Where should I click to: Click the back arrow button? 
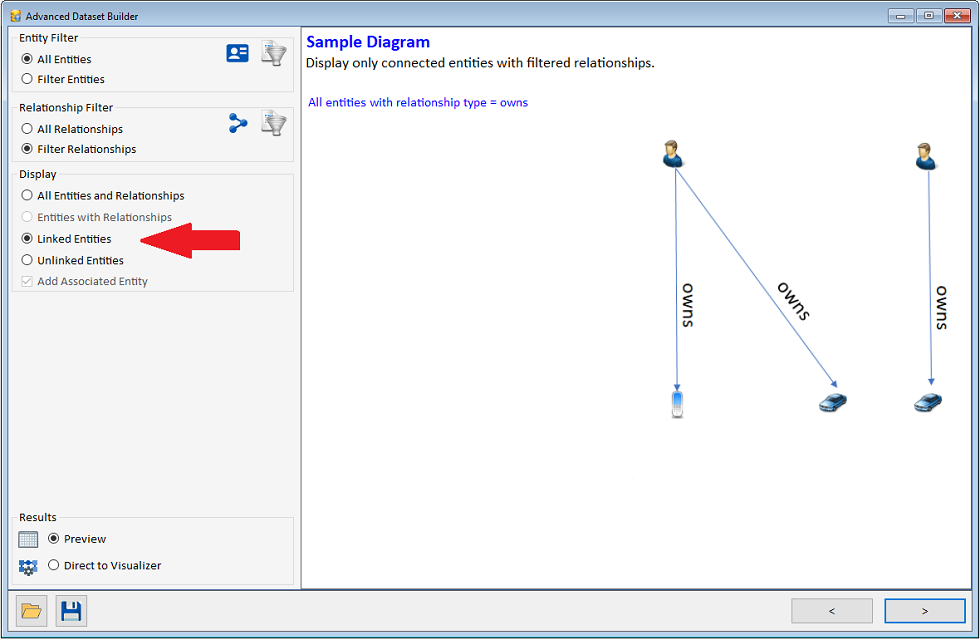point(831,610)
